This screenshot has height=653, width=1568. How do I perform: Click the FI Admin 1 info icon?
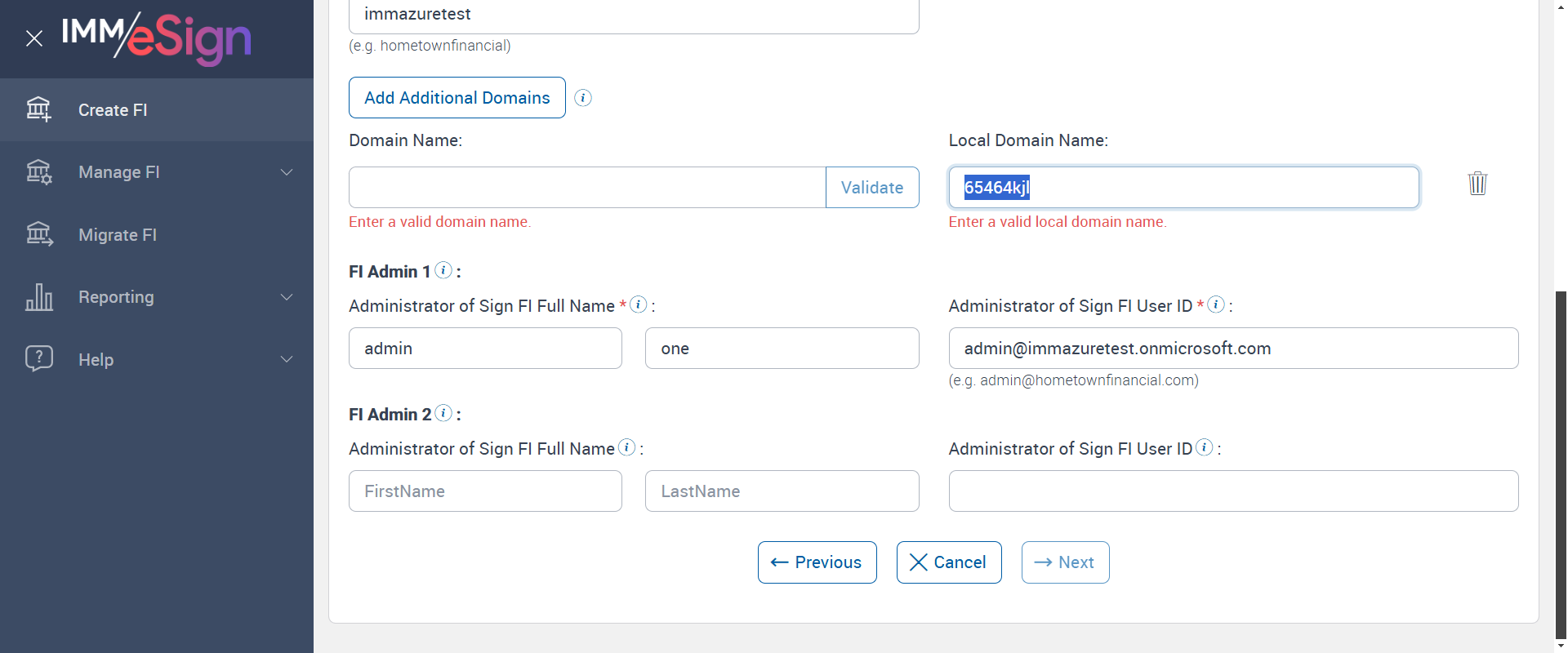[443, 270]
